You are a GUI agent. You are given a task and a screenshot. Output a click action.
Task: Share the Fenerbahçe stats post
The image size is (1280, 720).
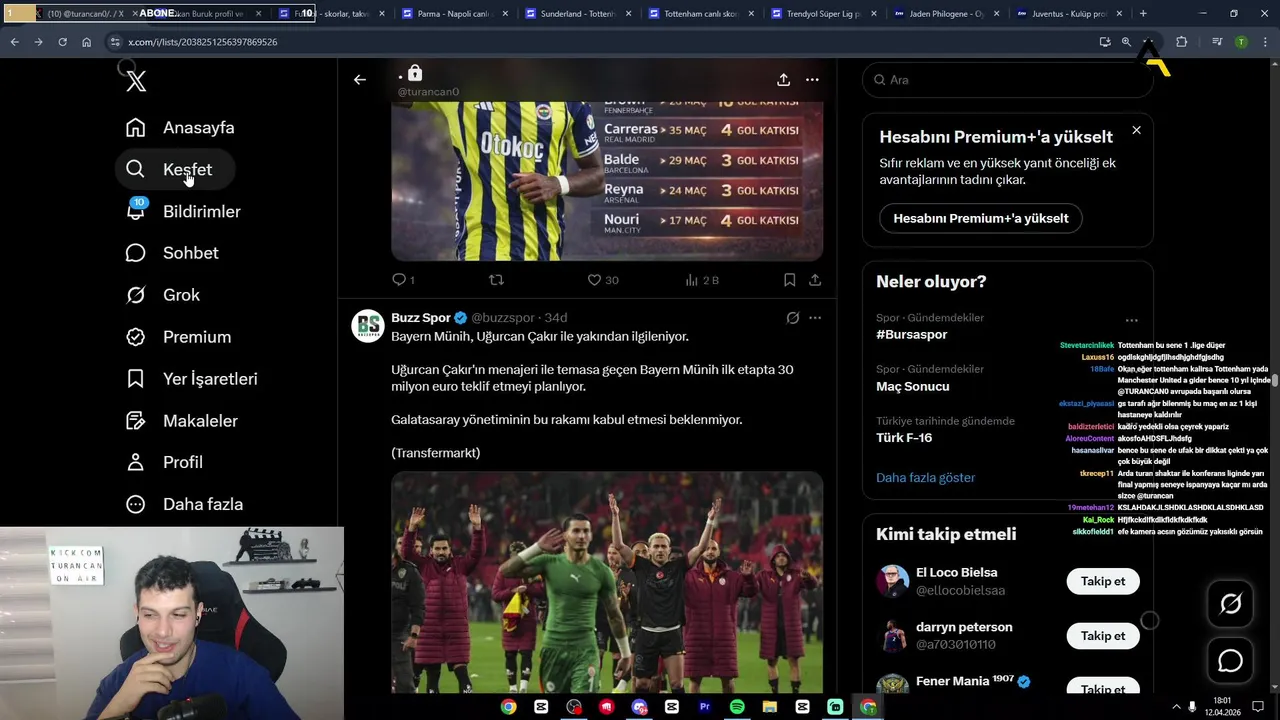(x=815, y=280)
